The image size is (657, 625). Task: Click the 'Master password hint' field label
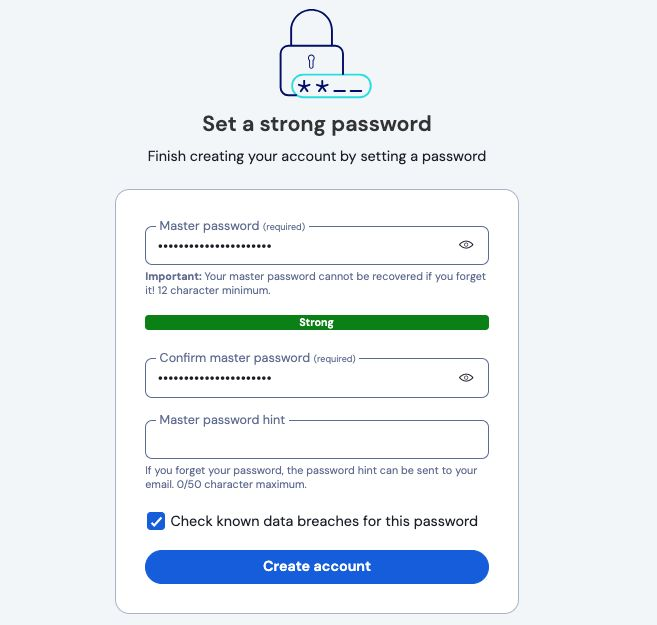click(x=222, y=420)
